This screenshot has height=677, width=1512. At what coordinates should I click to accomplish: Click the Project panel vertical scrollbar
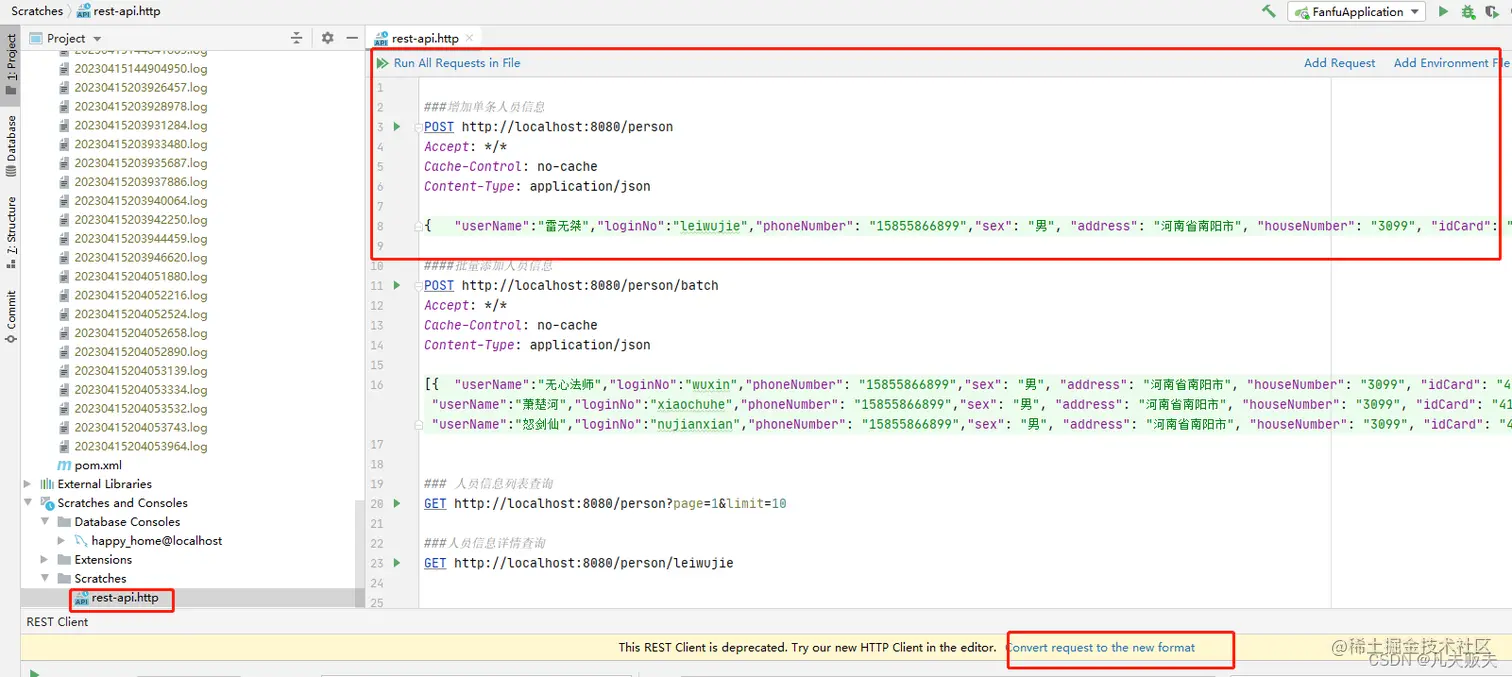tap(360, 552)
